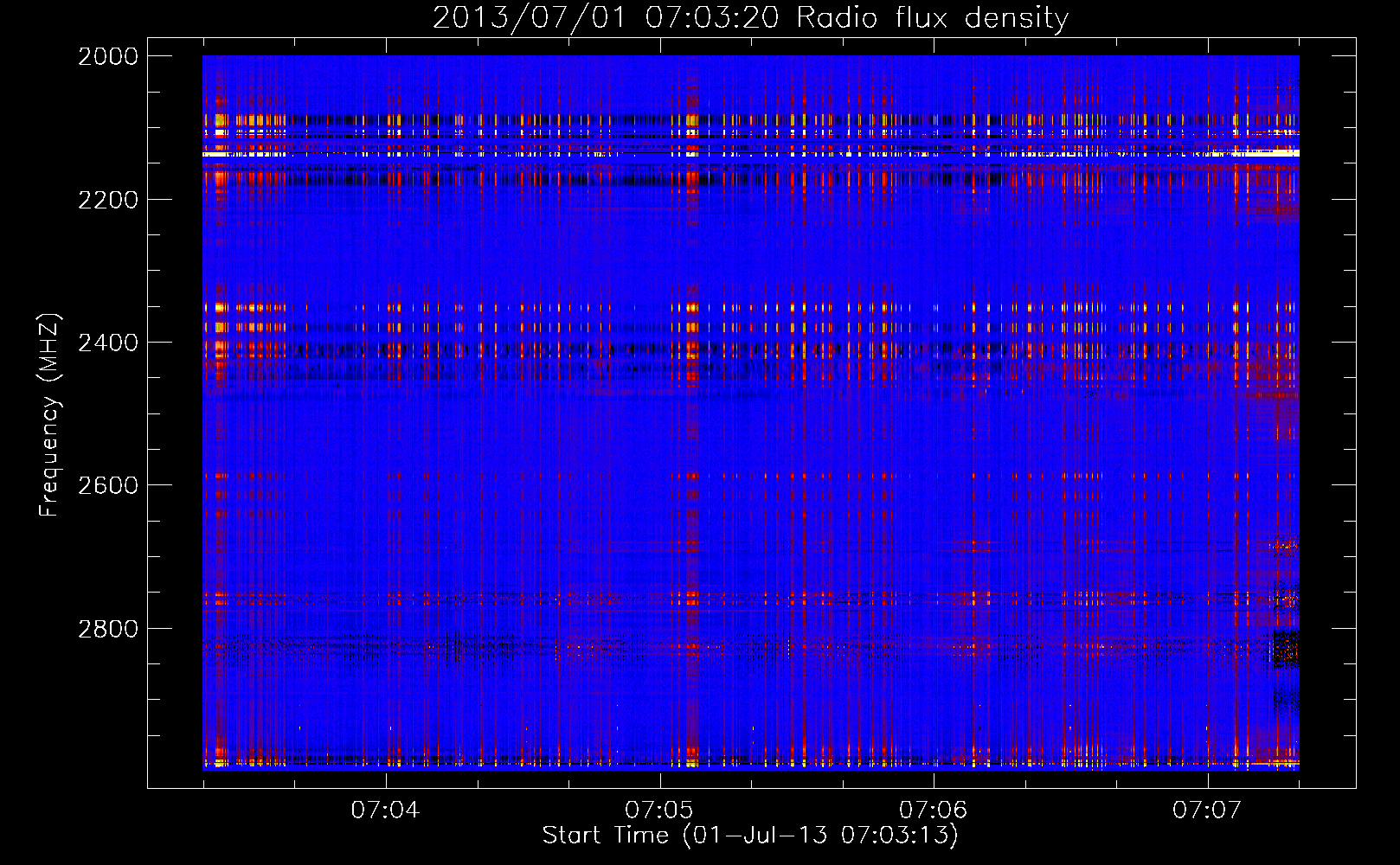This screenshot has width=1400, height=865.
Task: Select the 2800 frequency tick label
Action: coord(108,629)
